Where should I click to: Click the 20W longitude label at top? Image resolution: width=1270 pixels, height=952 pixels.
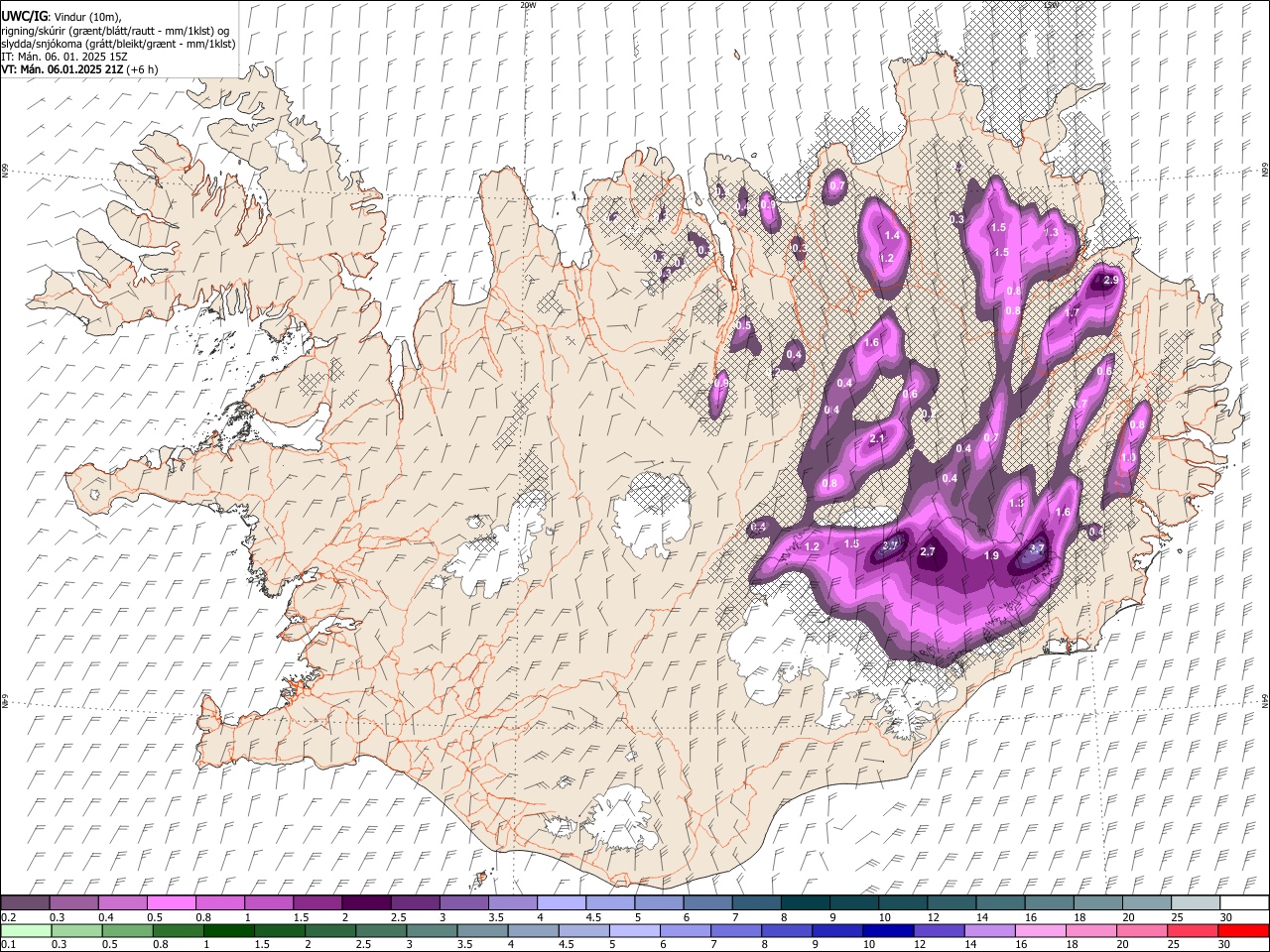pos(528,5)
